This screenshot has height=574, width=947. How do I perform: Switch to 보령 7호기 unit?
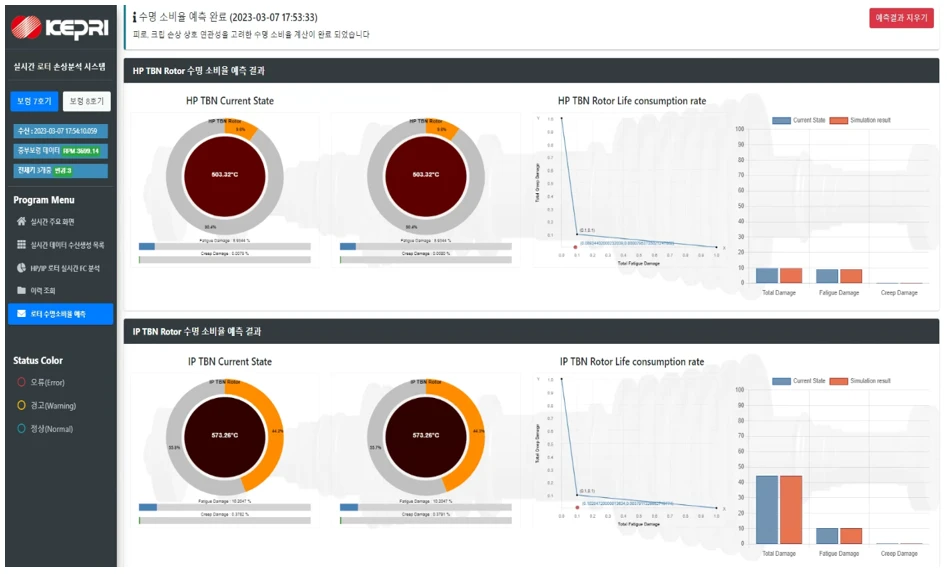pyautogui.click(x=34, y=101)
